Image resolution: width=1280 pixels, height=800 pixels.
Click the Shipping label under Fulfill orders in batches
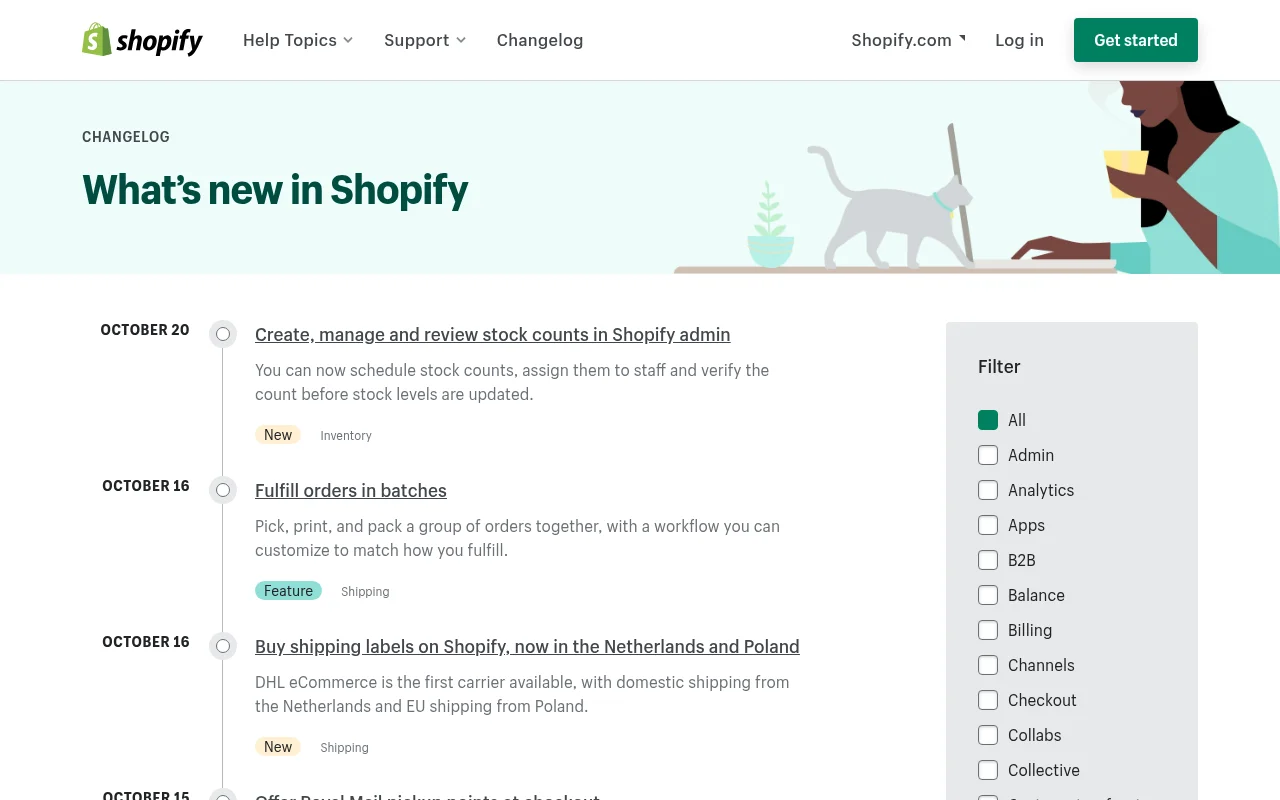[365, 591]
